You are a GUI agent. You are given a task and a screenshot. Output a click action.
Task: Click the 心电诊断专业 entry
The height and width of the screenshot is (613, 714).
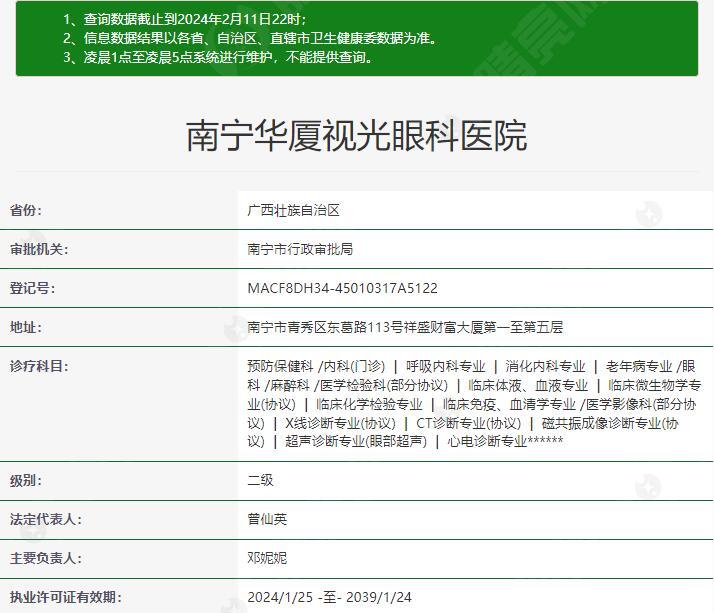487,441
